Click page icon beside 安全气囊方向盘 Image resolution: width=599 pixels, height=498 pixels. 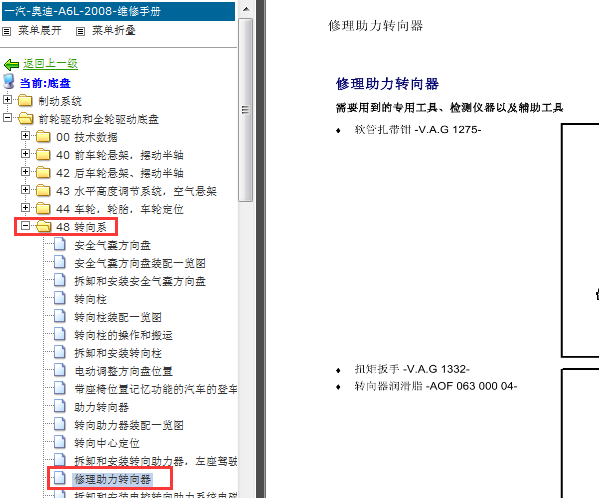coord(60,244)
